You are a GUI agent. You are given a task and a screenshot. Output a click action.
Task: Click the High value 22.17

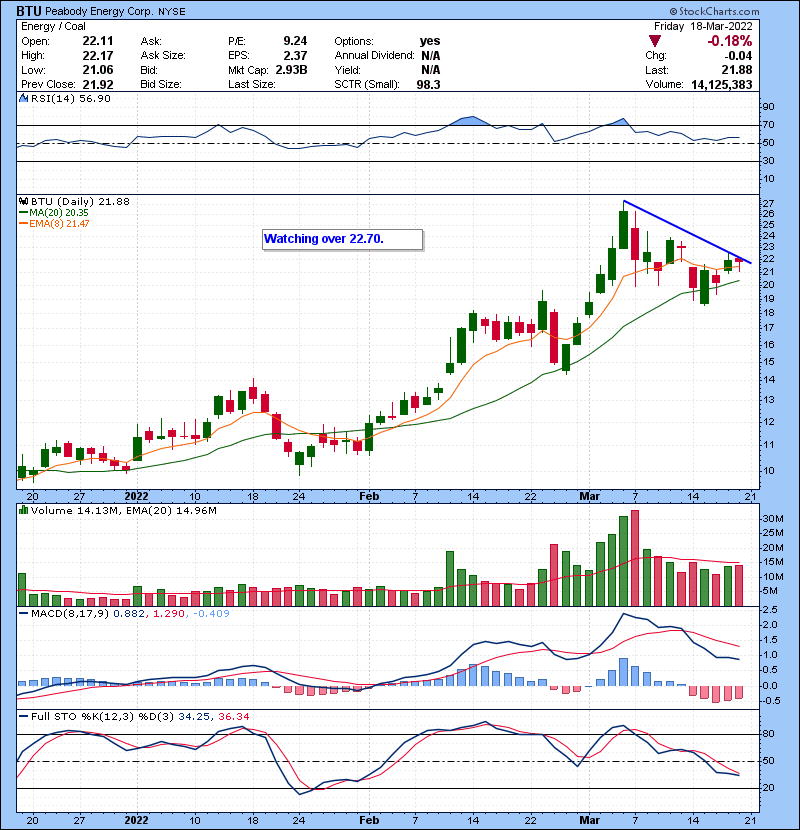click(98, 55)
